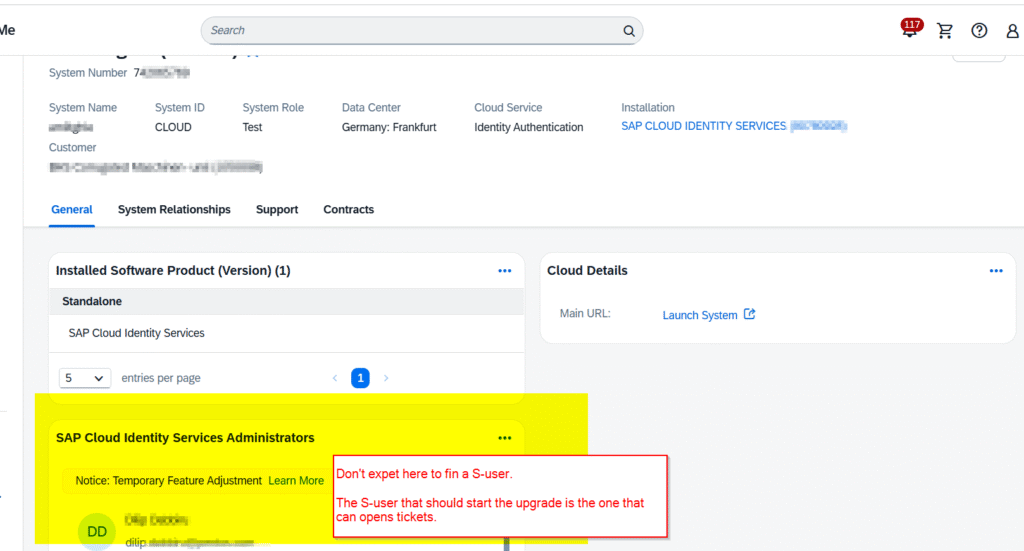This screenshot has height=551, width=1024.
Task: Switch to the Contracts tab
Action: click(x=349, y=210)
